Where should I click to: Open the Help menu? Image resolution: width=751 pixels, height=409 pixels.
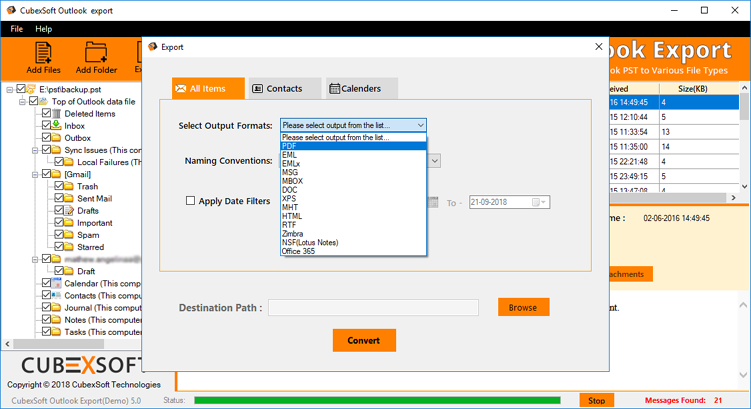(x=44, y=29)
